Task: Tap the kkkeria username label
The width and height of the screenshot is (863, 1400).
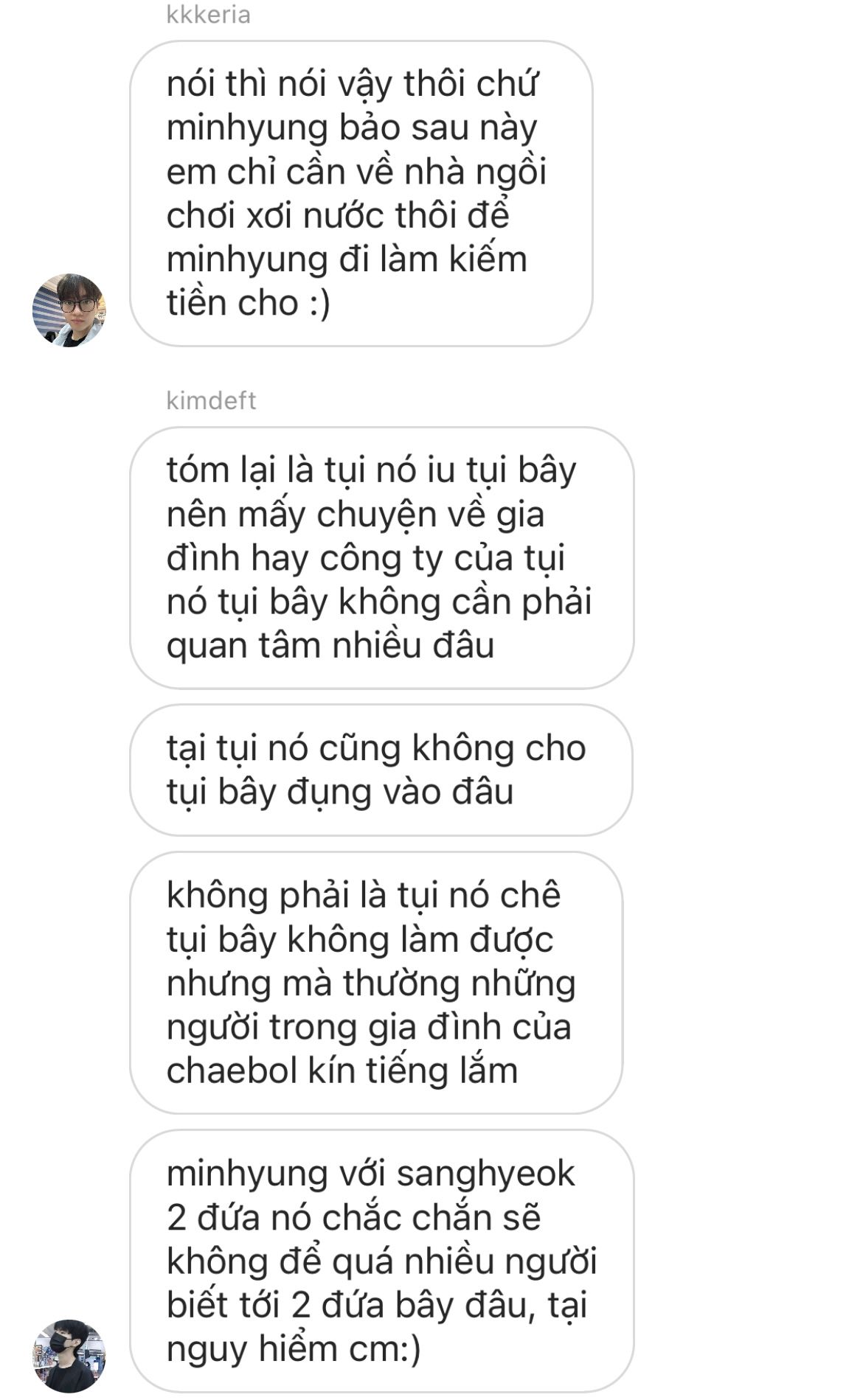Action: 208,15
